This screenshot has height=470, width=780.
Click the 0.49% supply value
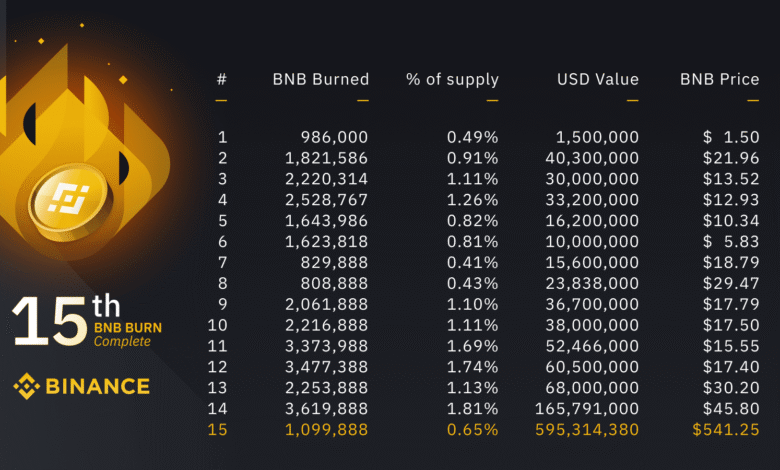coord(473,137)
